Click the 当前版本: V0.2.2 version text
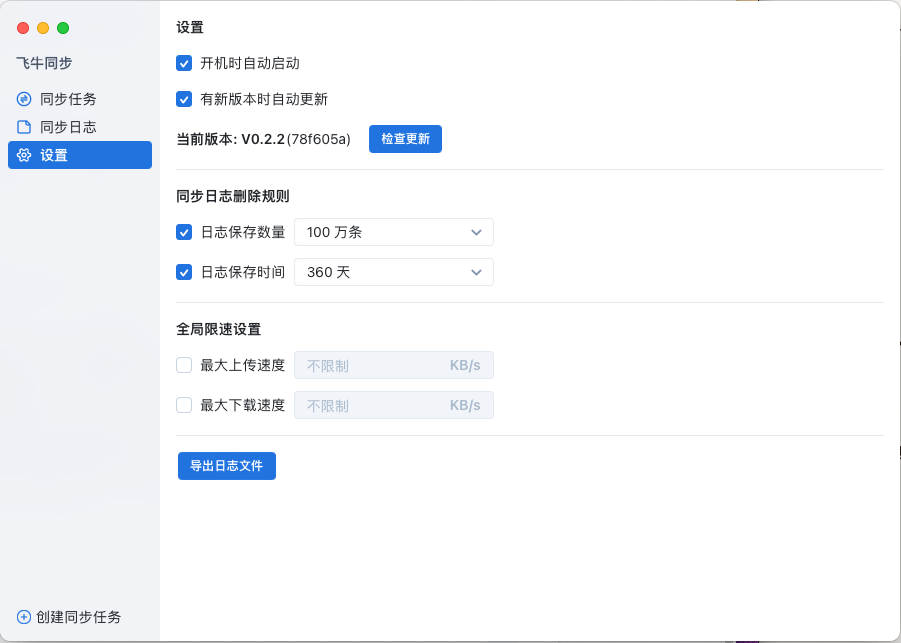This screenshot has width=901, height=643. [x=263, y=139]
